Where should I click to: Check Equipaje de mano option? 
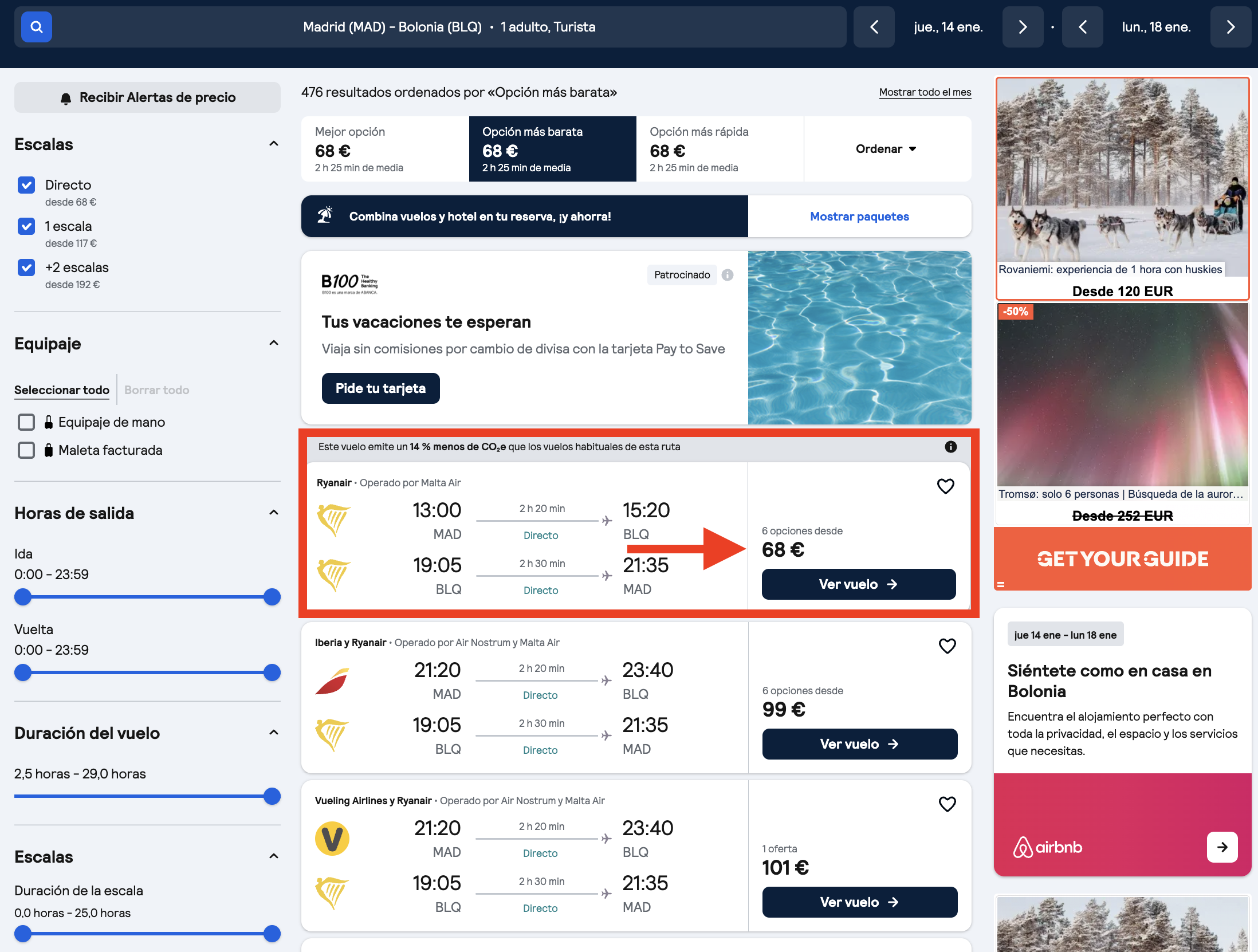coord(26,422)
